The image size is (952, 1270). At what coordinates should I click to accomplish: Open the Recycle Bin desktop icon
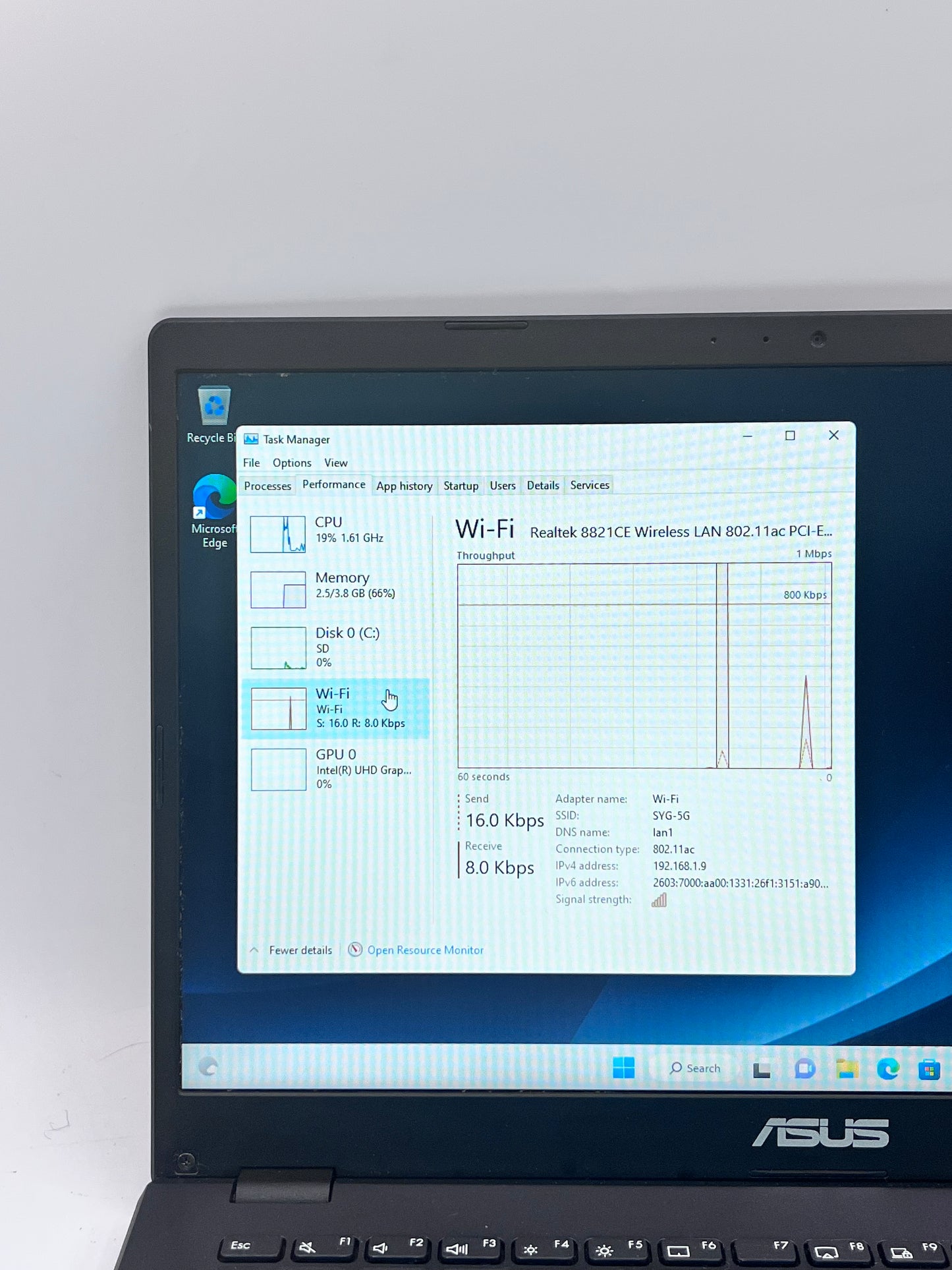point(213,415)
